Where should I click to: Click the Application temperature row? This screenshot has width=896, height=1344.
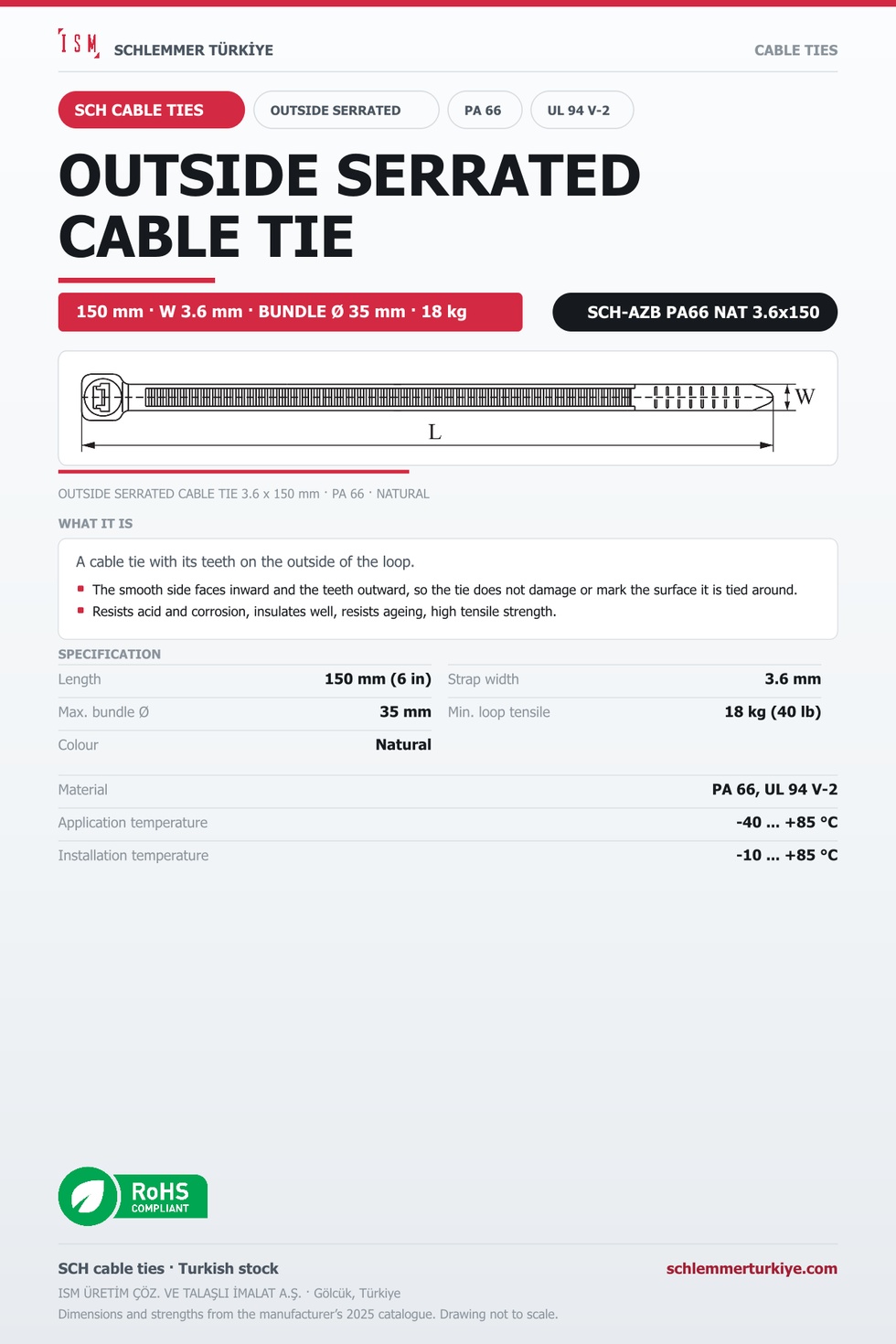click(448, 823)
